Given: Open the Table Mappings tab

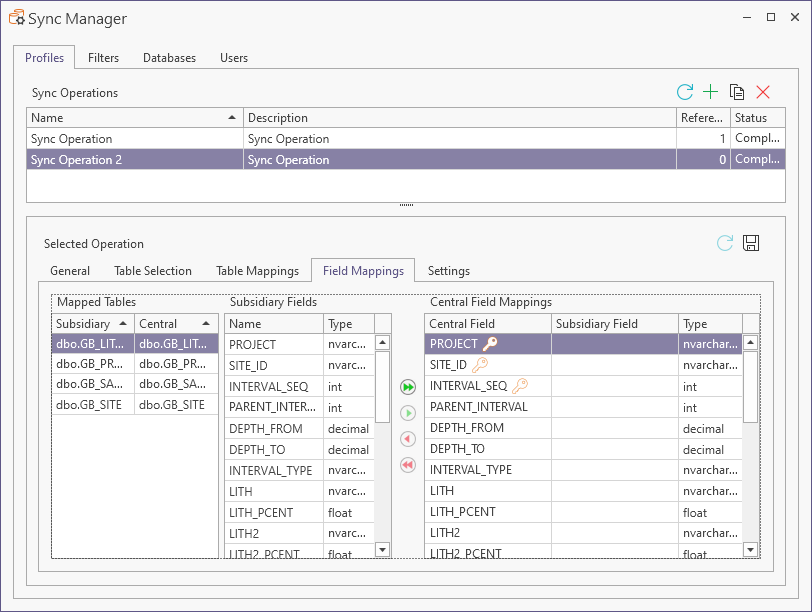Looking at the screenshot, I should pos(257,270).
